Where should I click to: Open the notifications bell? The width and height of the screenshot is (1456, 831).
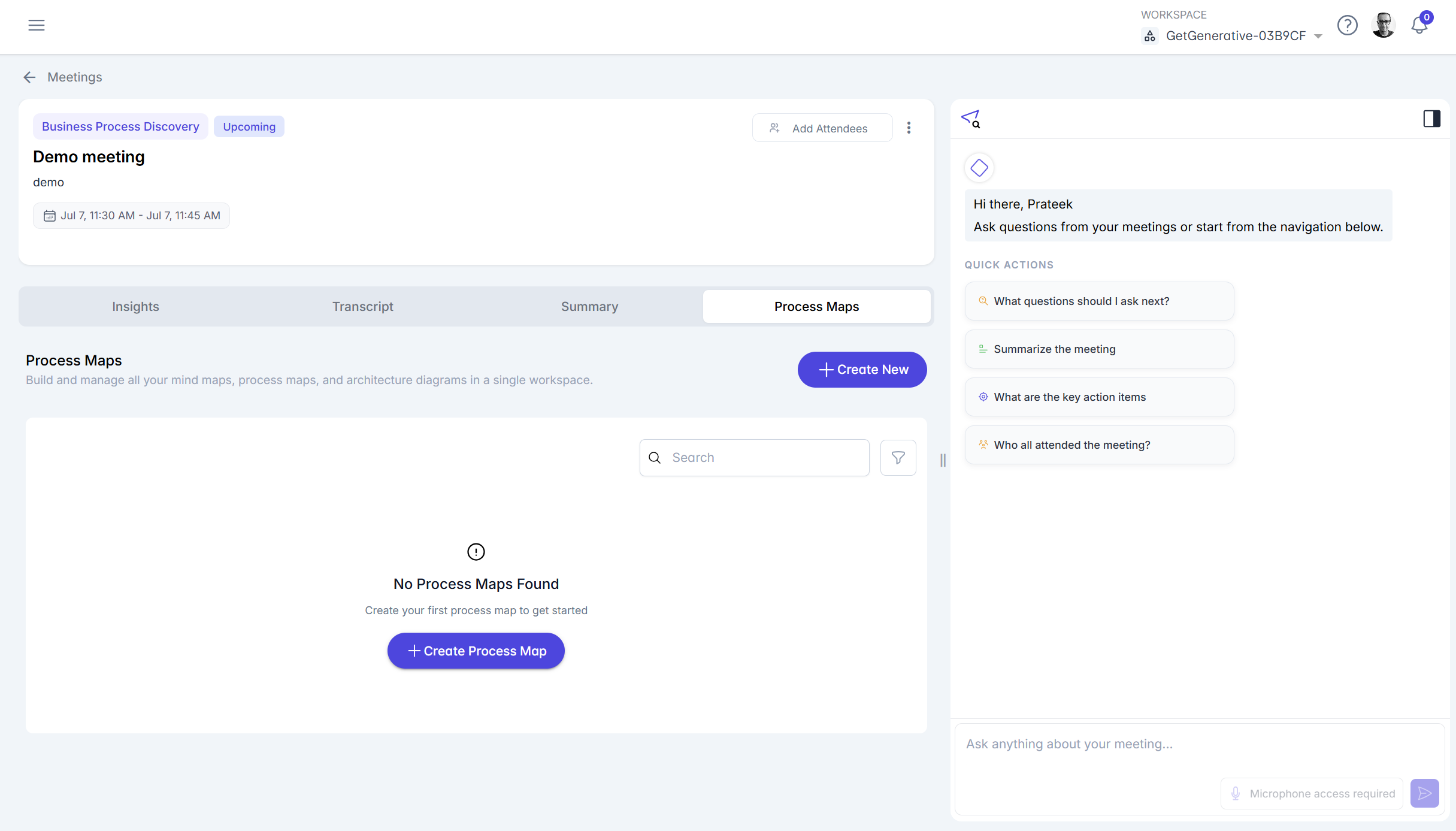(1419, 25)
